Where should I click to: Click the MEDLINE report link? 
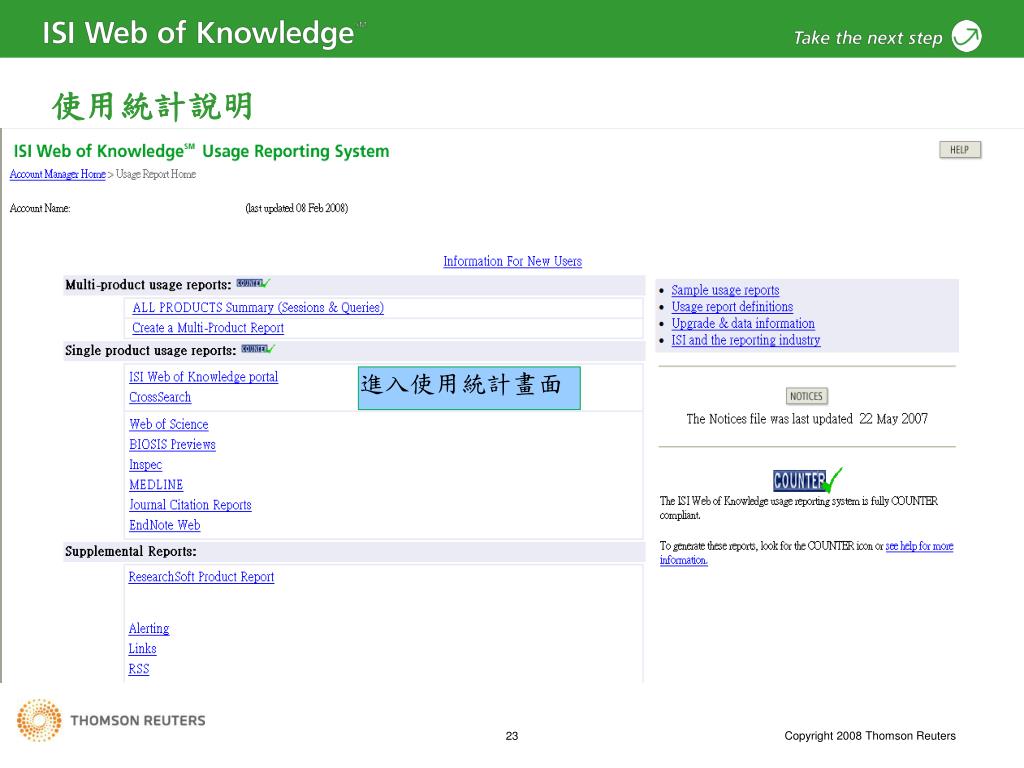tap(155, 485)
